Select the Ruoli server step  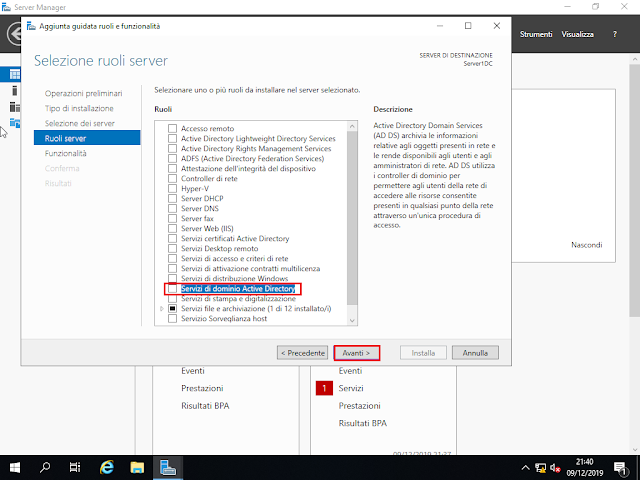[x=87, y=138]
